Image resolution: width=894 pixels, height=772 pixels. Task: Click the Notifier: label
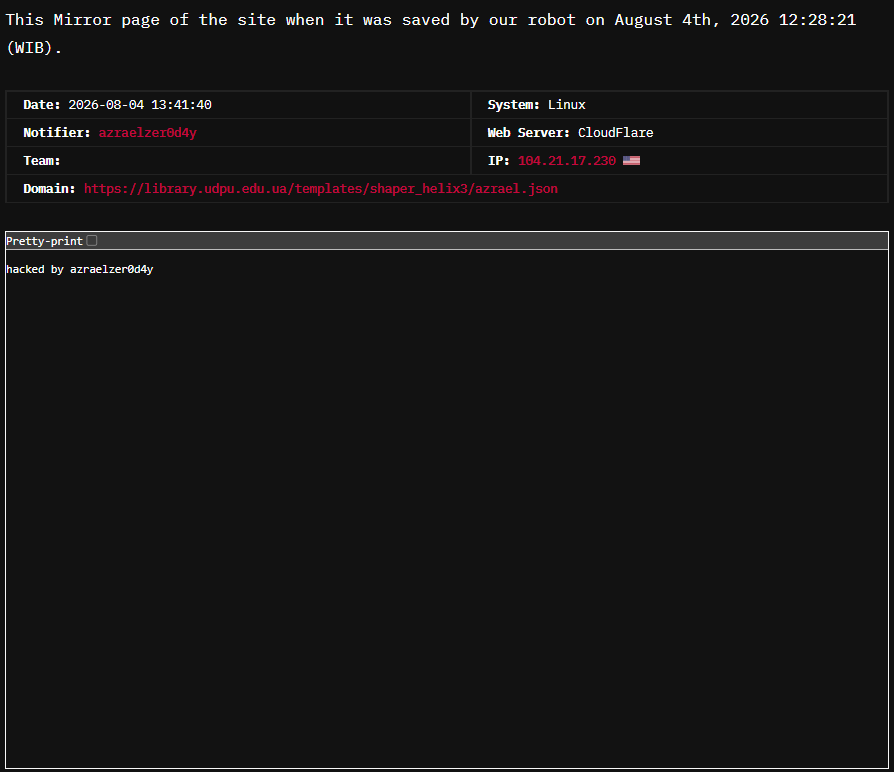pos(56,132)
